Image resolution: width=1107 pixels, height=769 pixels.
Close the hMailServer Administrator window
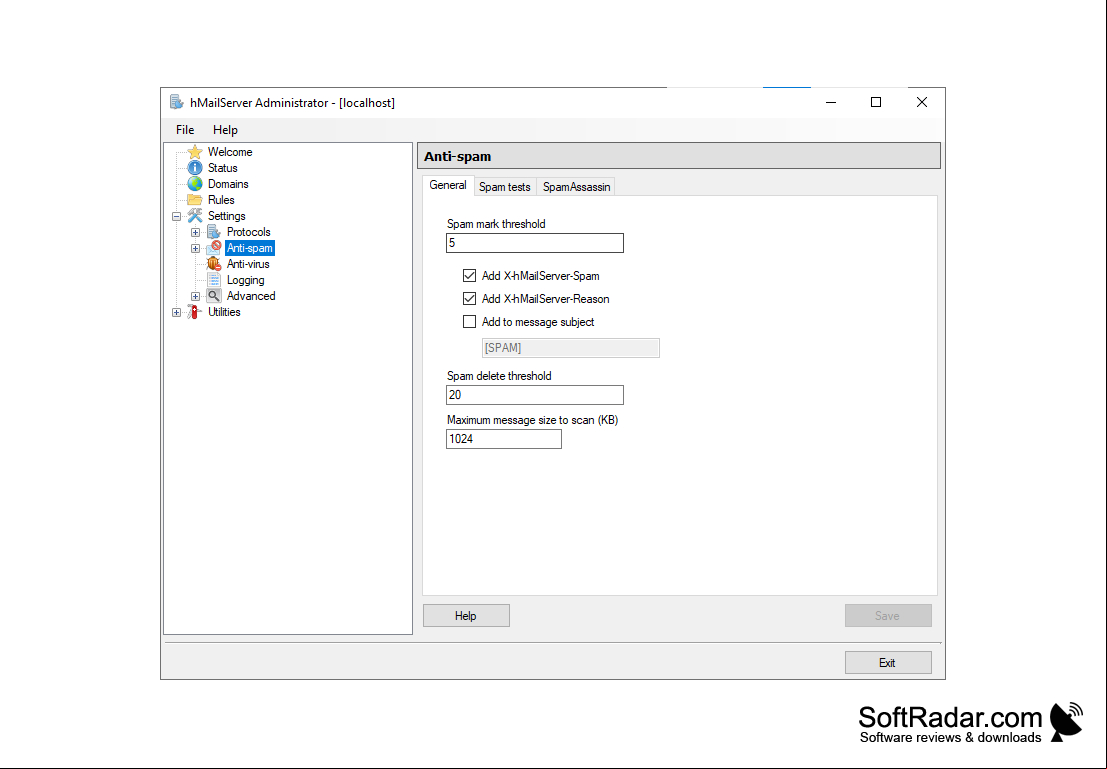(922, 102)
